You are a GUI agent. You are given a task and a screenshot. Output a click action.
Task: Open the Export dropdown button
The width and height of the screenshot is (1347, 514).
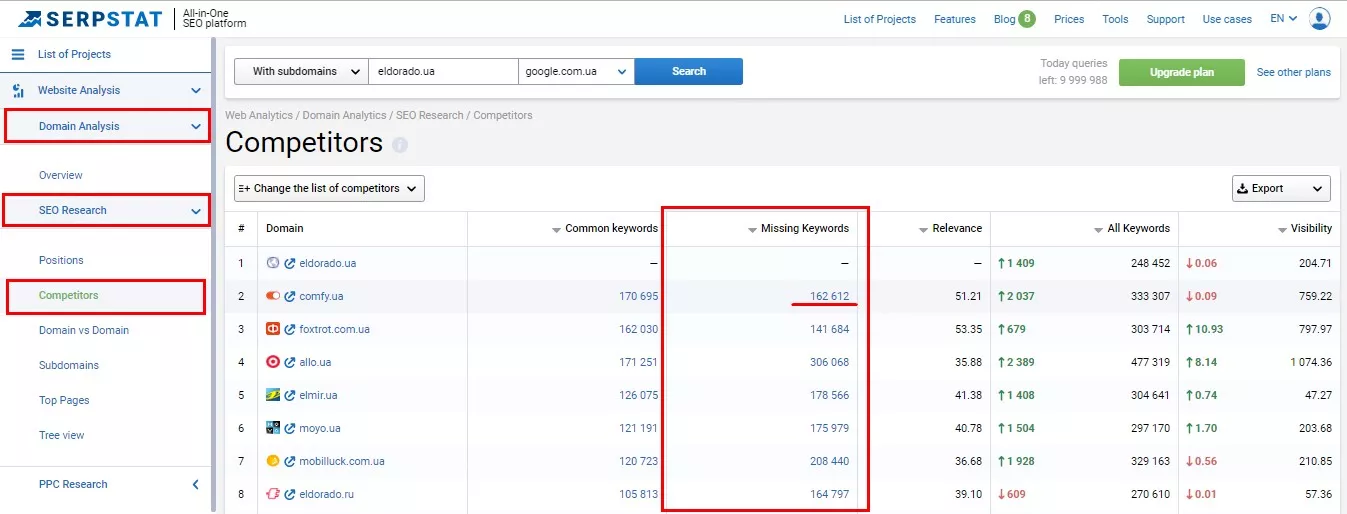pos(1281,188)
